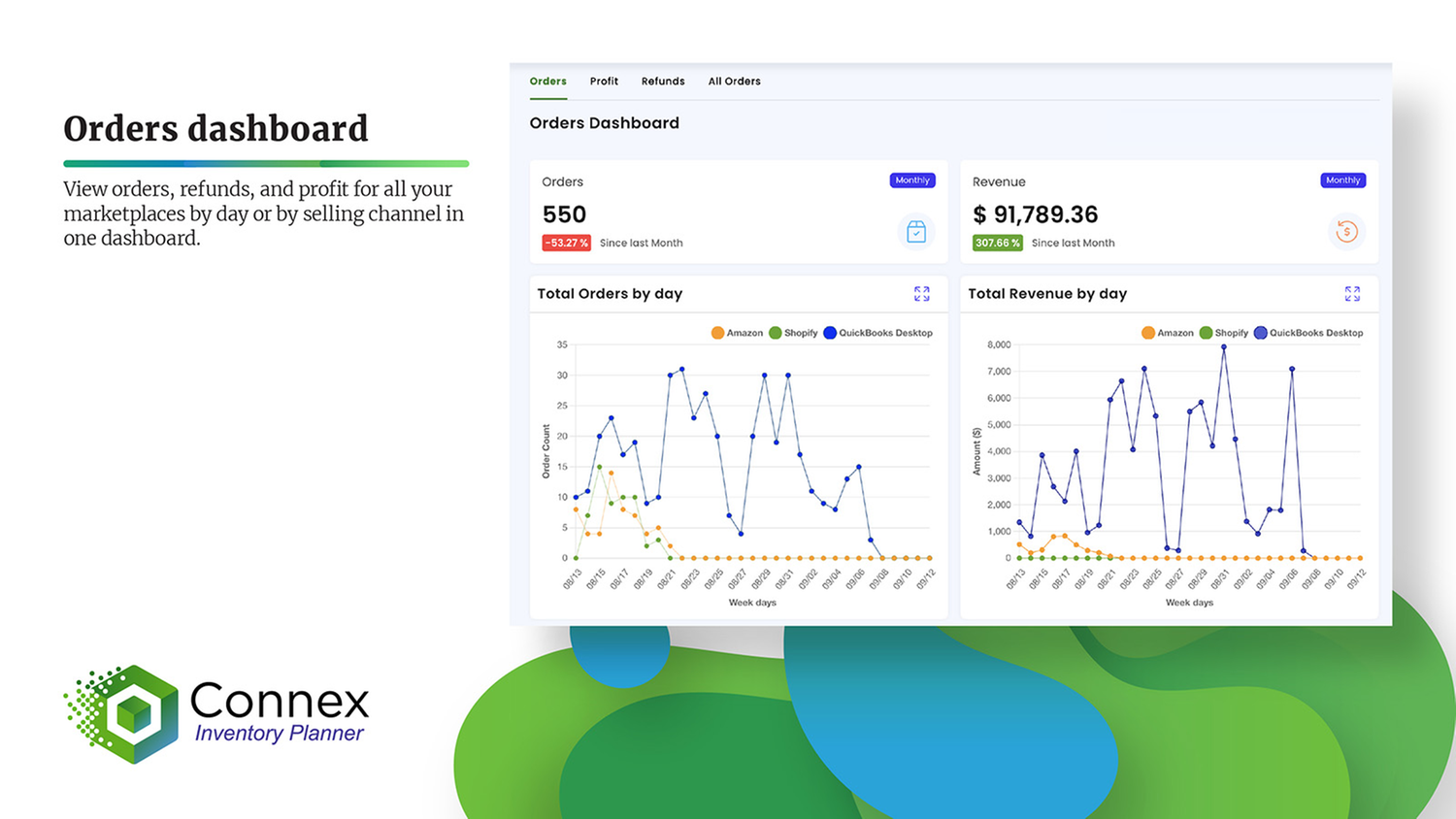This screenshot has height=819, width=1456.
Task: Click the shopping bag icon on Orders card
Action: [x=916, y=232]
